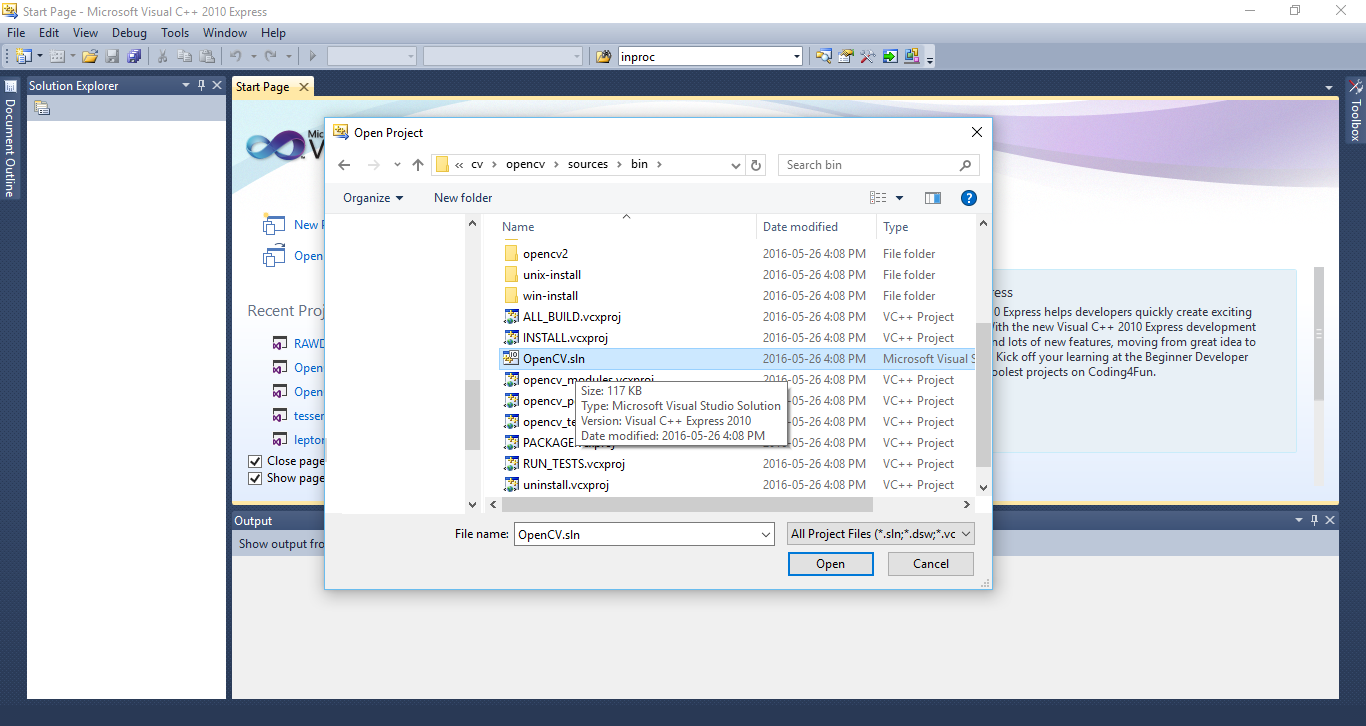Click the Cut toolbar icon

pyautogui.click(x=162, y=57)
